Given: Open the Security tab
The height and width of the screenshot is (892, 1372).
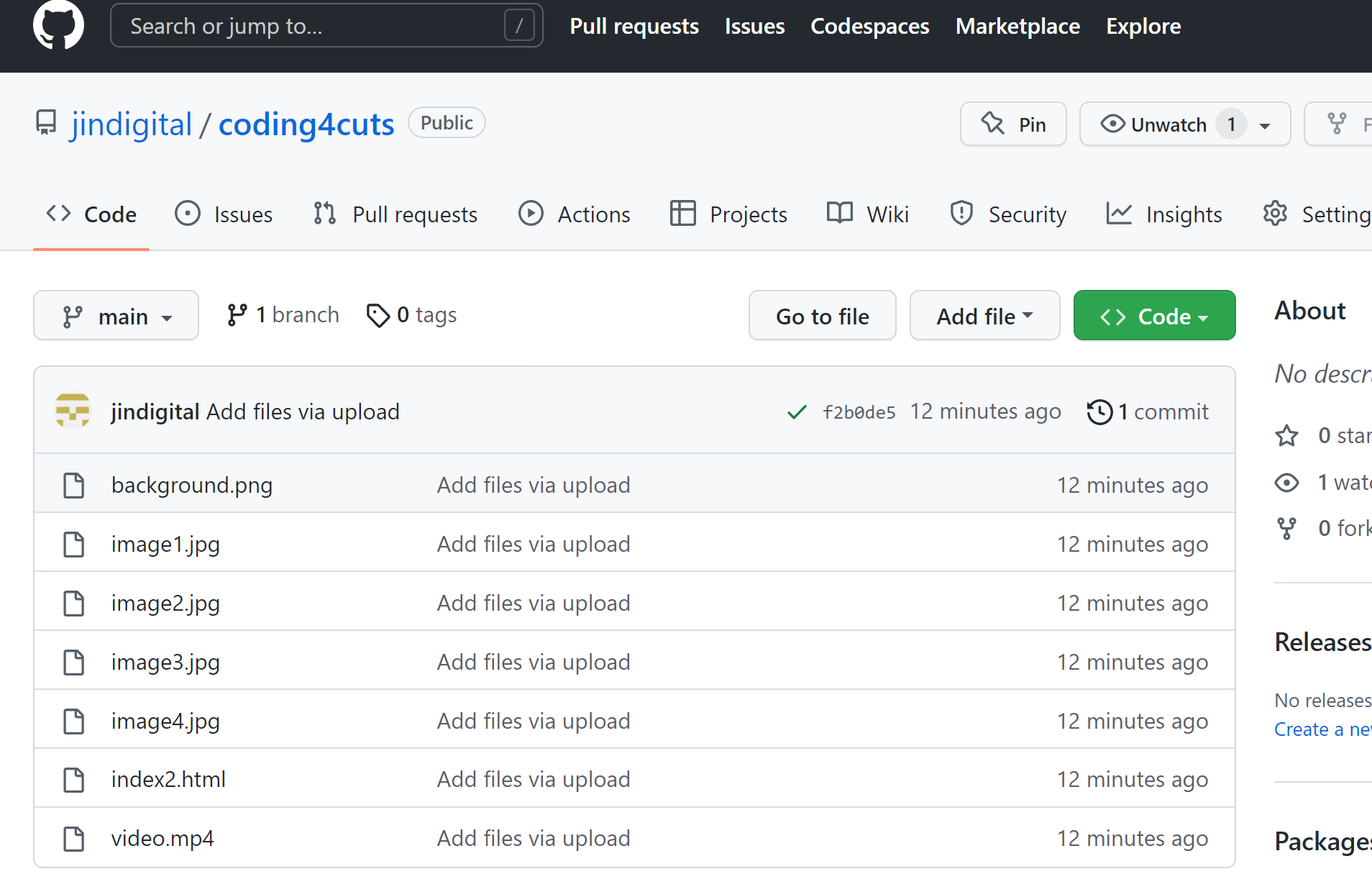Looking at the screenshot, I should (x=1007, y=214).
